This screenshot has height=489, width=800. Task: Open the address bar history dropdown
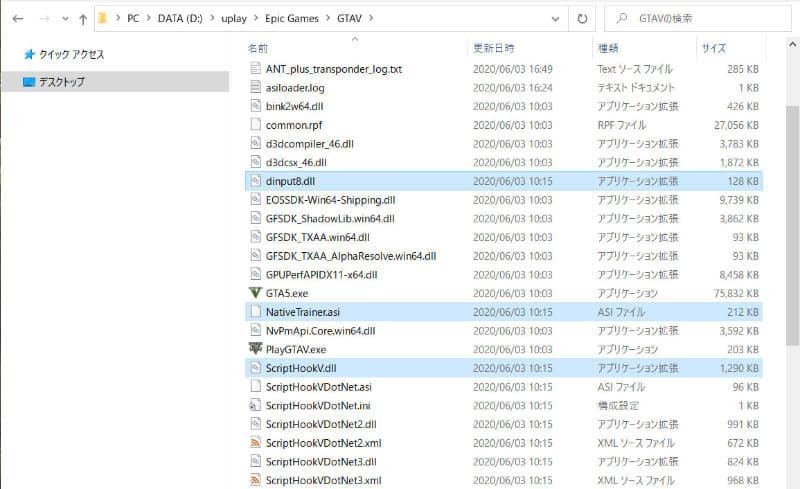click(555, 19)
